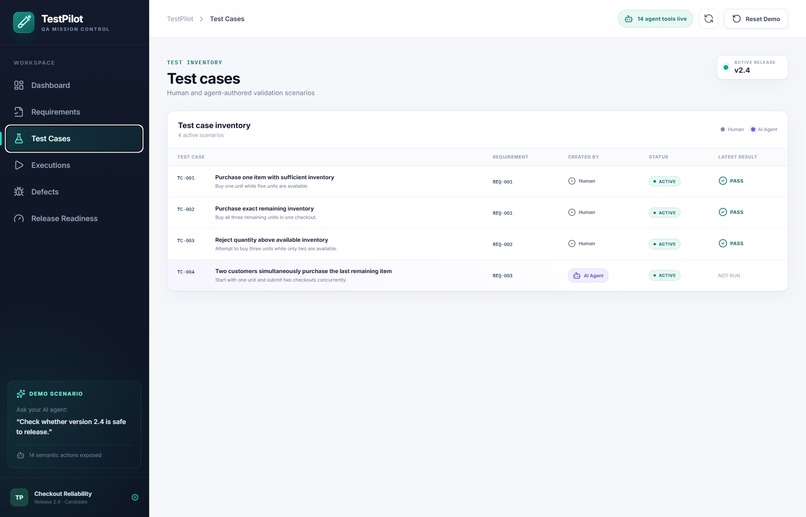
Task: Click Human author icon in TC-003 row
Action: tap(572, 244)
